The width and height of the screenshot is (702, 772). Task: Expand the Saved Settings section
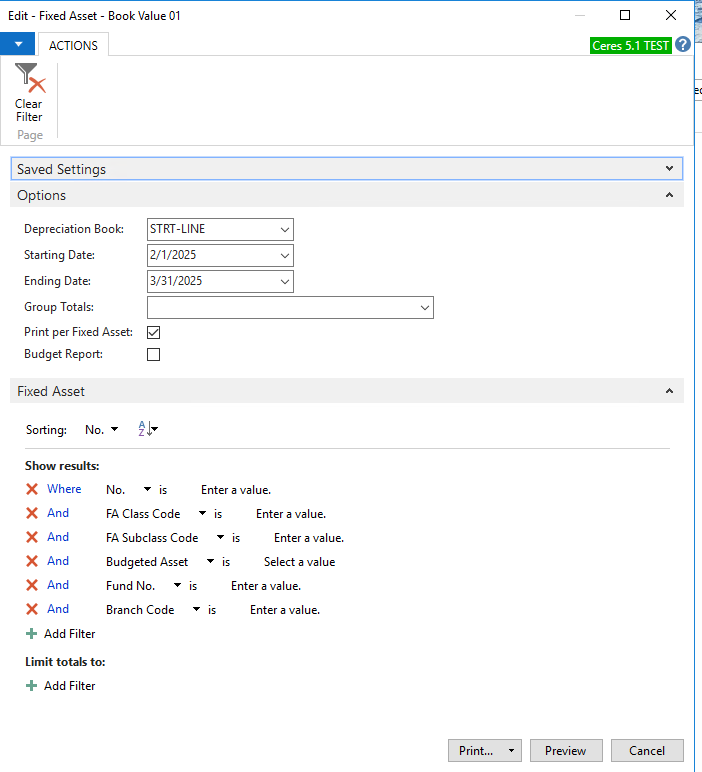669,169
